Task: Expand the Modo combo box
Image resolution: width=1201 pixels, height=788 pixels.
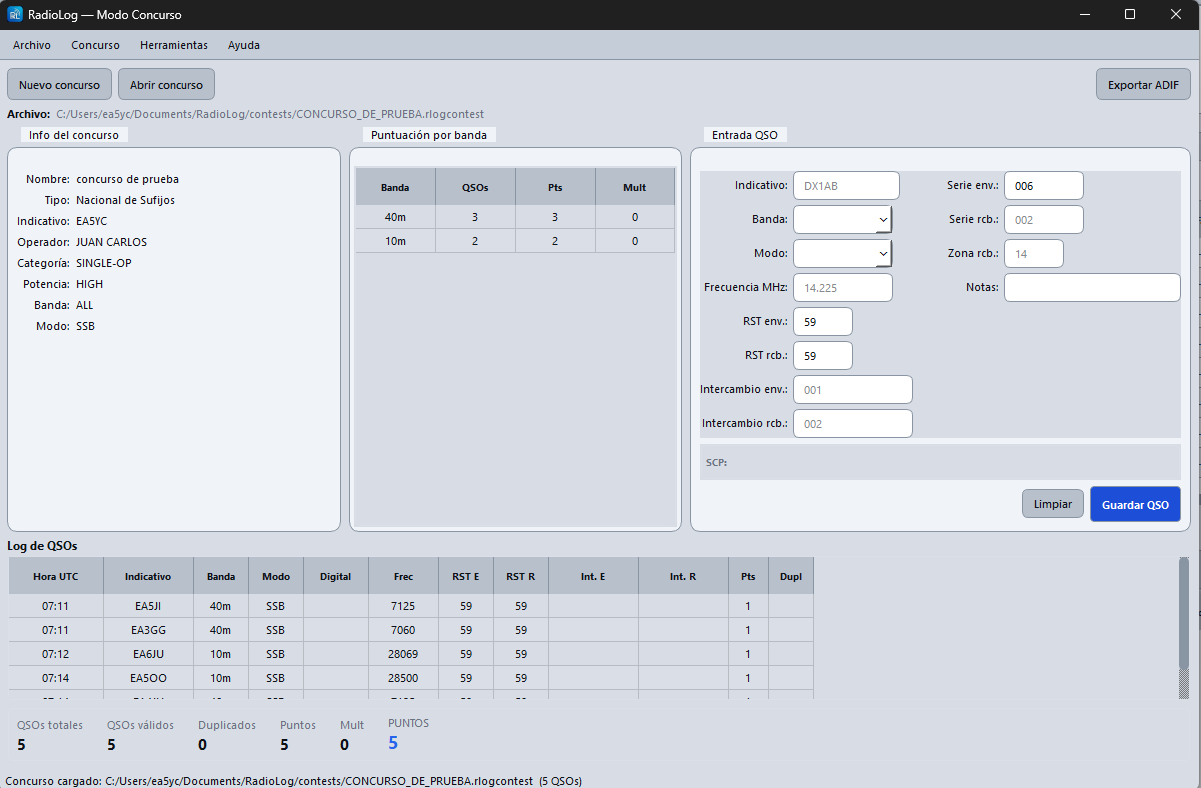Action: (x=842, y=253)
